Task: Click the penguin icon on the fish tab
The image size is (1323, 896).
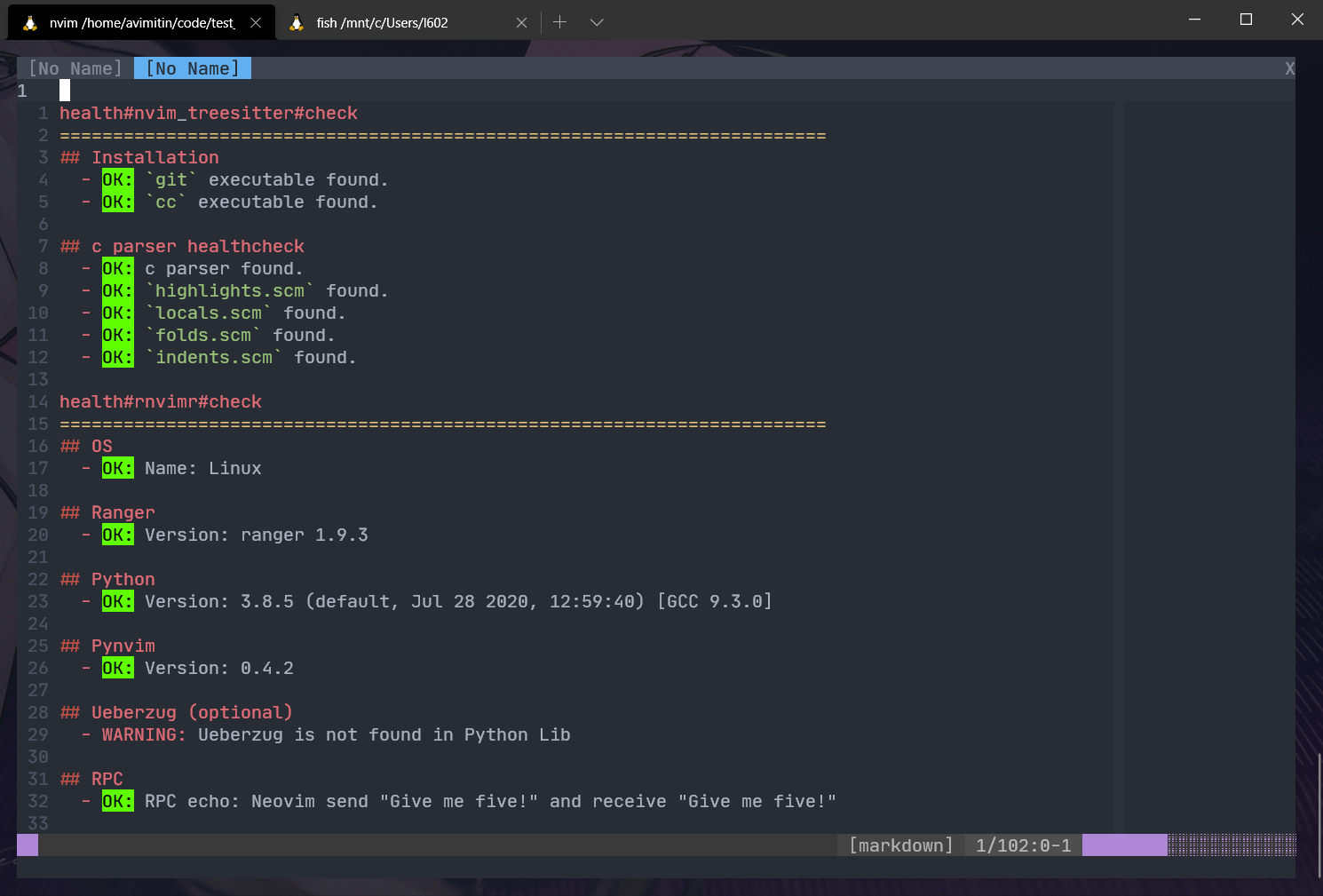Action: (x=296, y=21)
